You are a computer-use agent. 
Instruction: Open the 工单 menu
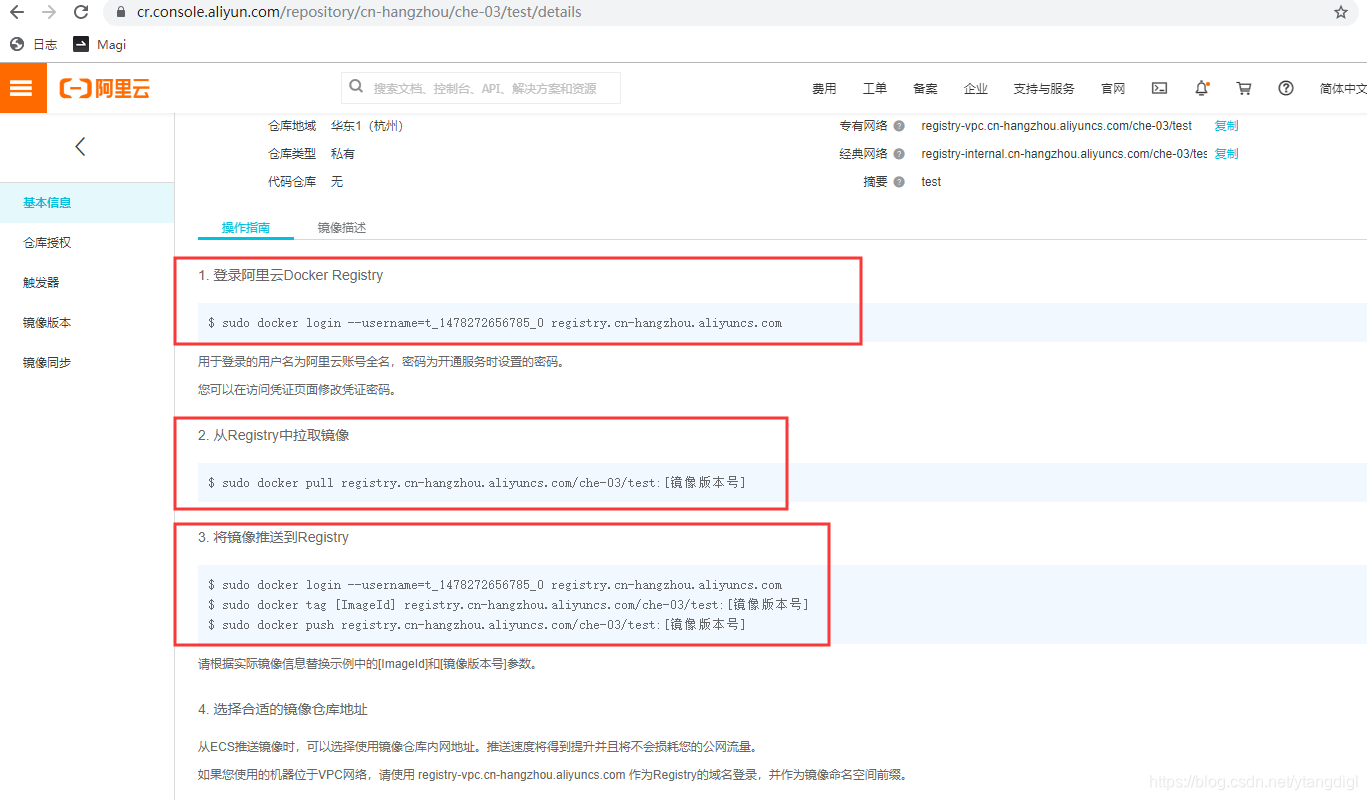click(875, 89)
